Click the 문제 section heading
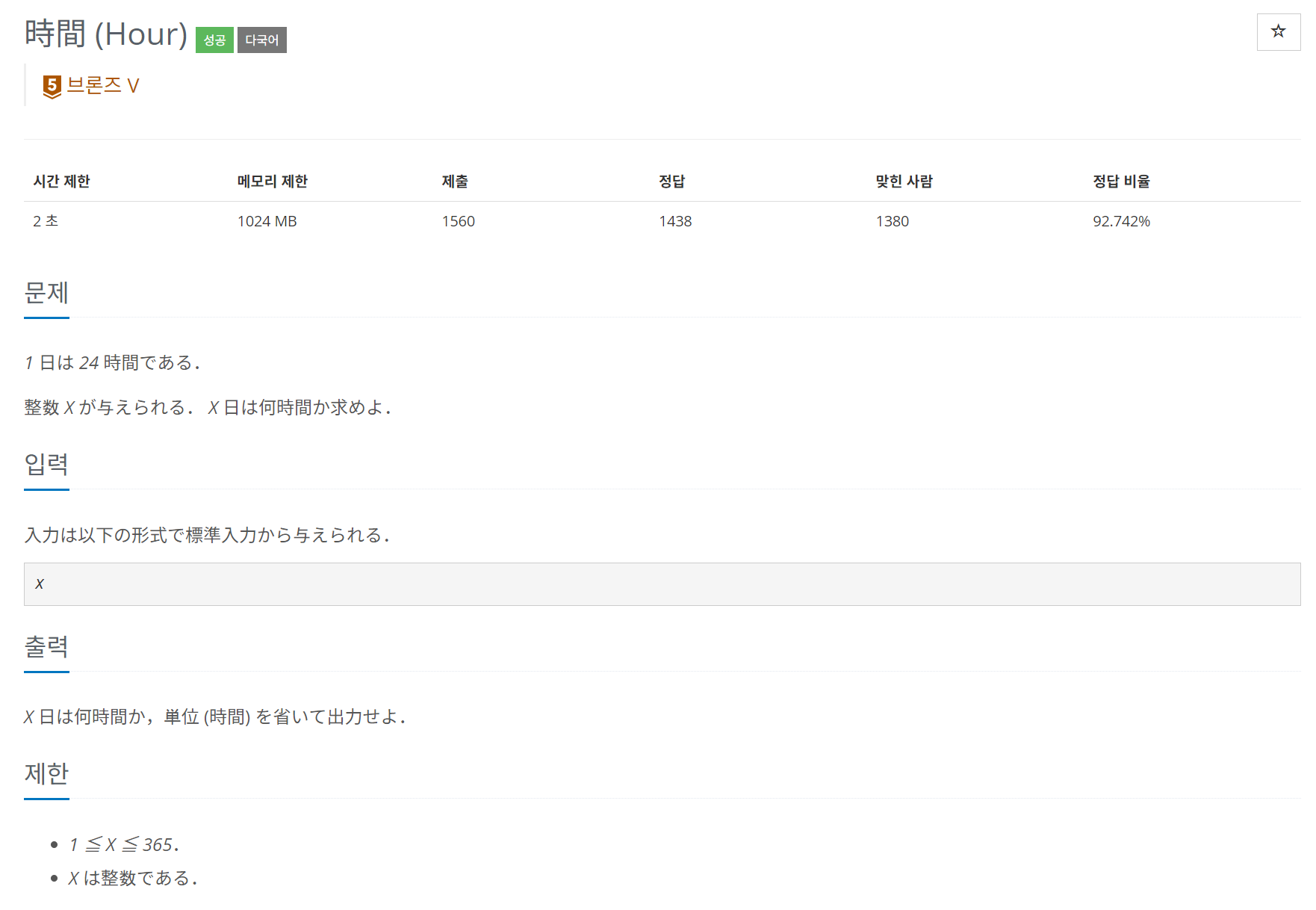Screen dimensions: 1316x910 pos(46,293)
